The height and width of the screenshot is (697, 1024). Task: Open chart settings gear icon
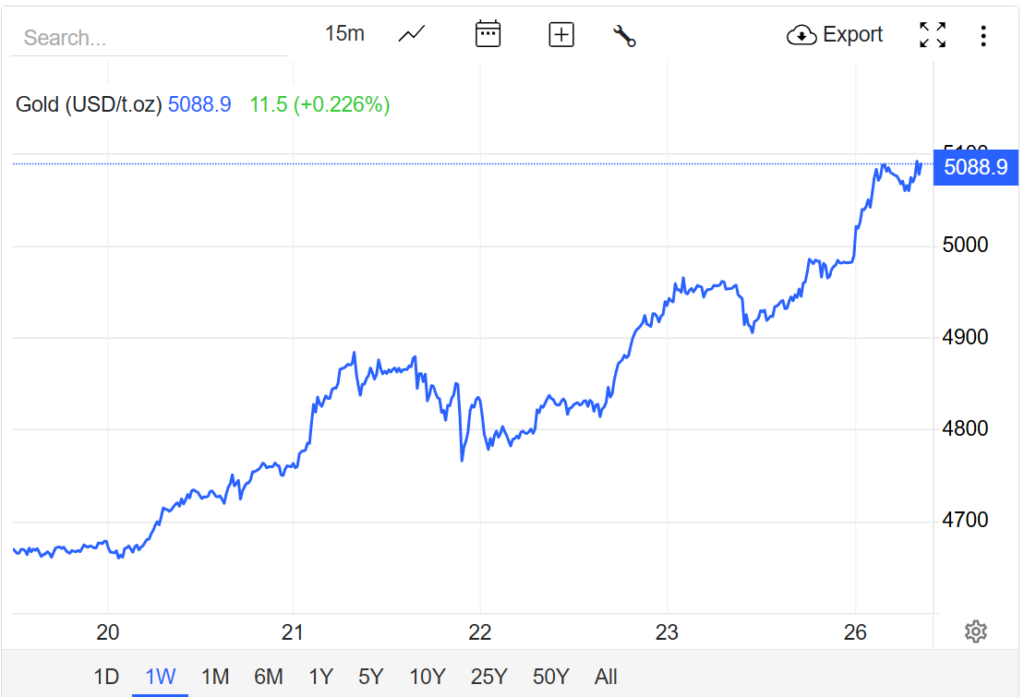pos(976,631)
